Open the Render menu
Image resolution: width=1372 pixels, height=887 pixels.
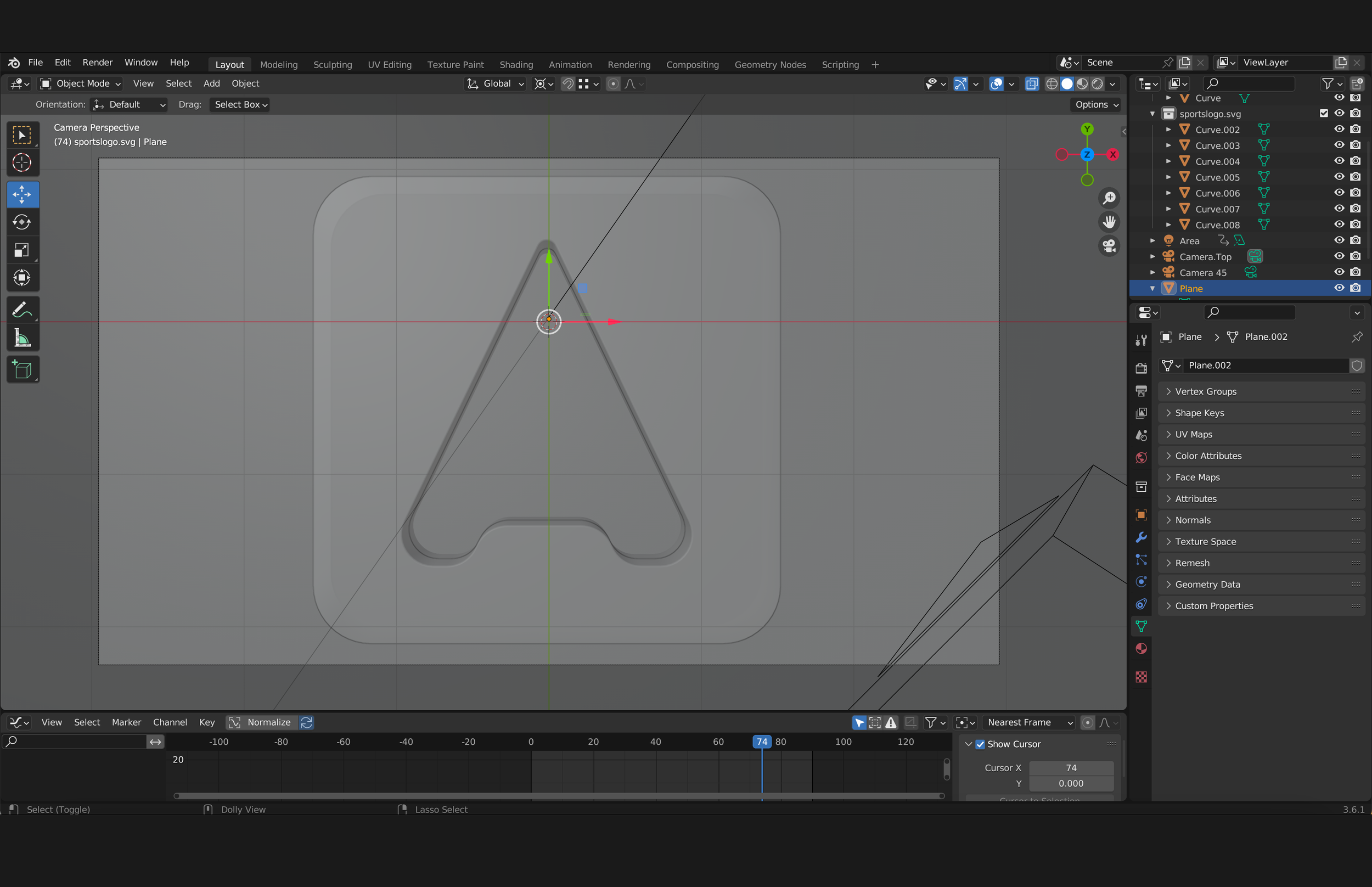[x=97, y=62]
